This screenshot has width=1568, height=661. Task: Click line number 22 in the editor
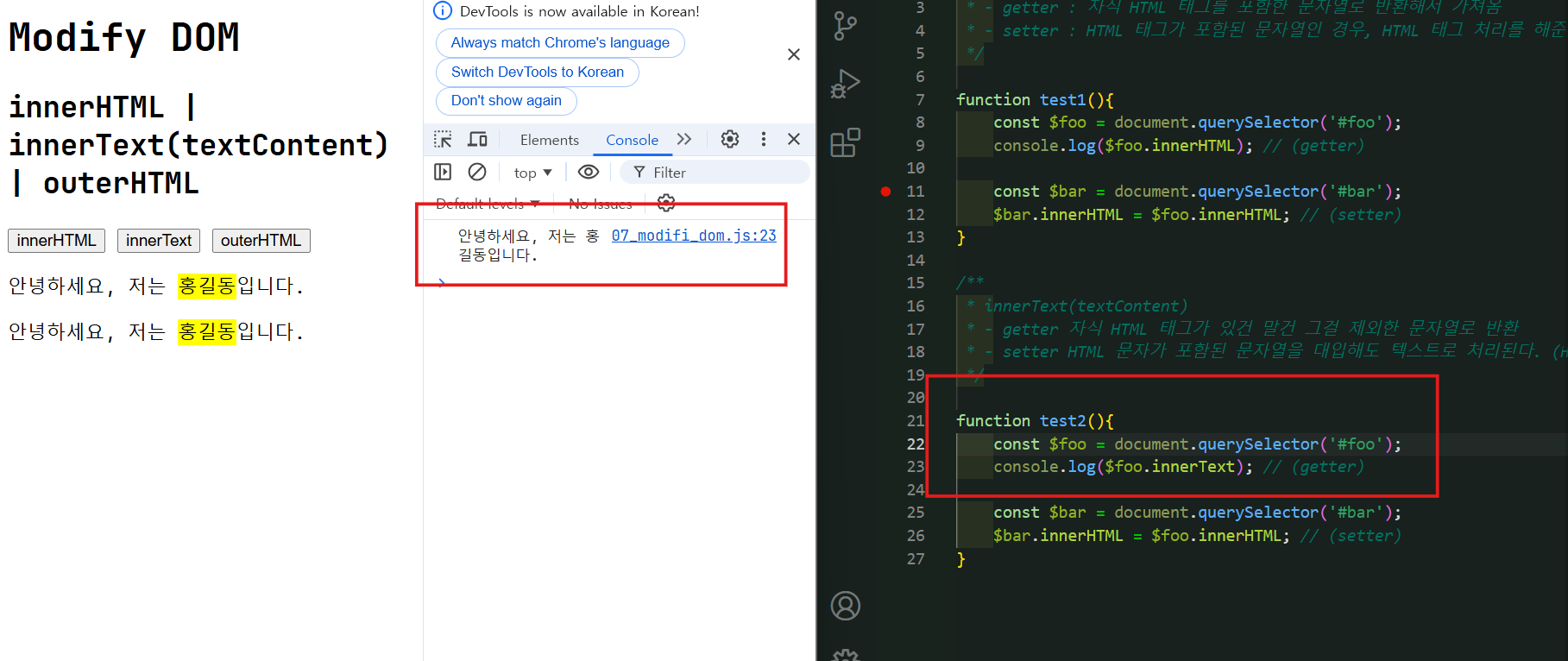[916, 444]
